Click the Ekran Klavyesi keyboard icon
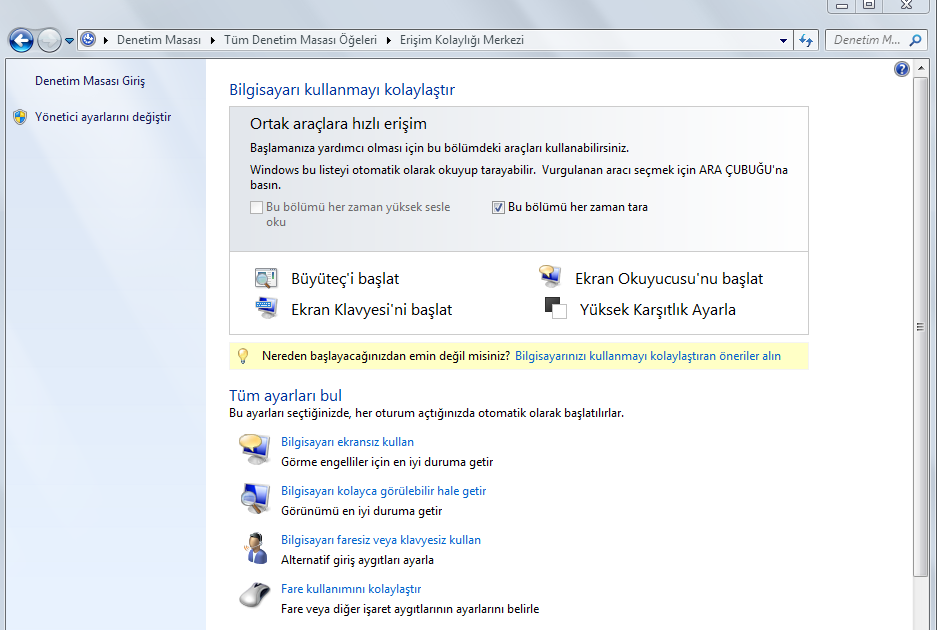The image size is (937, 630). (266, 308)
